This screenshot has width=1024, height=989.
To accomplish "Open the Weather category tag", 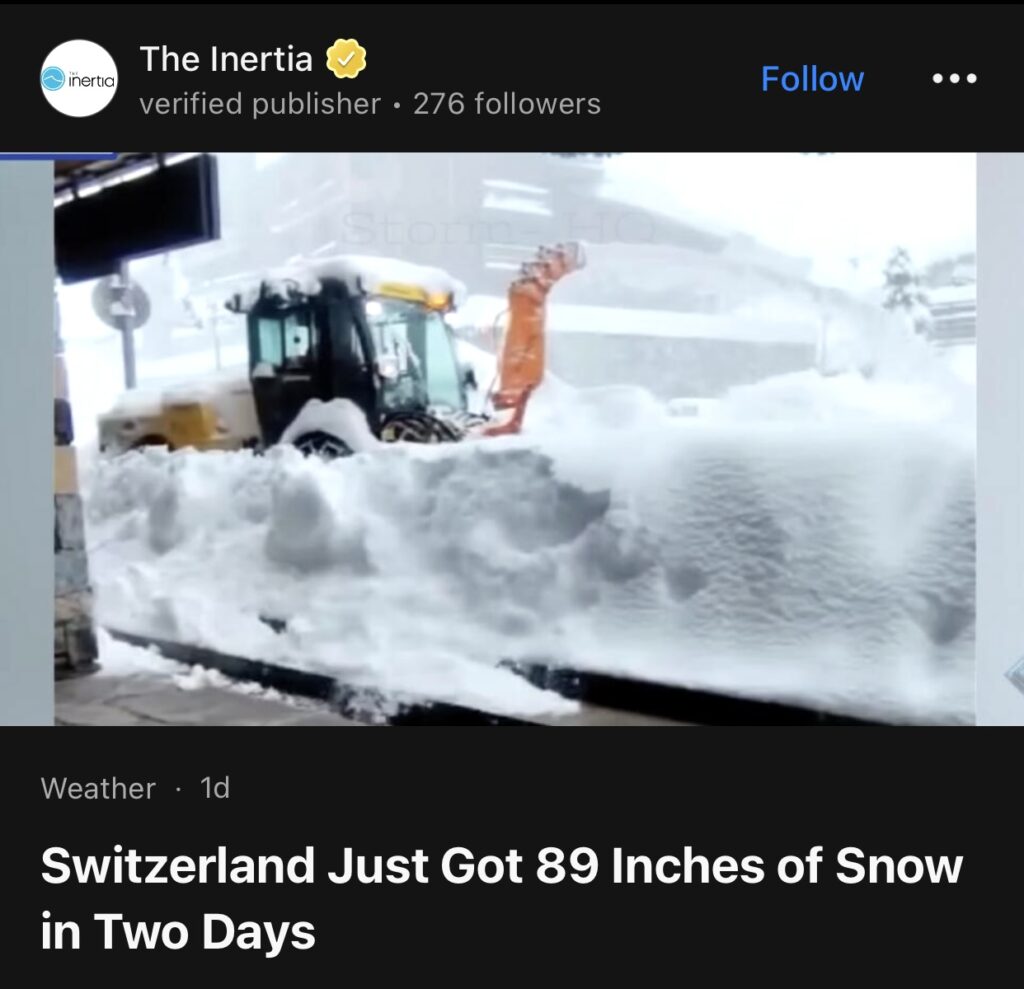I will tap(98, 788).
